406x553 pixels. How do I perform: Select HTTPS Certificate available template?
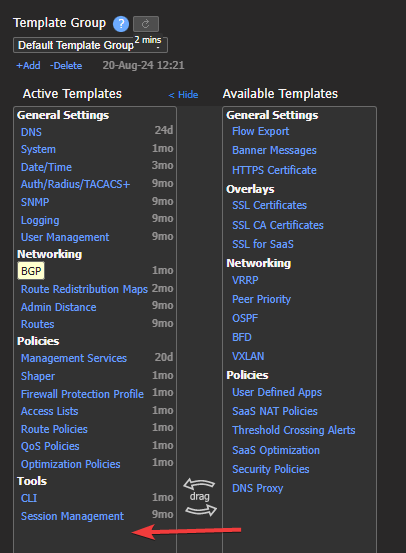[274, 170]
